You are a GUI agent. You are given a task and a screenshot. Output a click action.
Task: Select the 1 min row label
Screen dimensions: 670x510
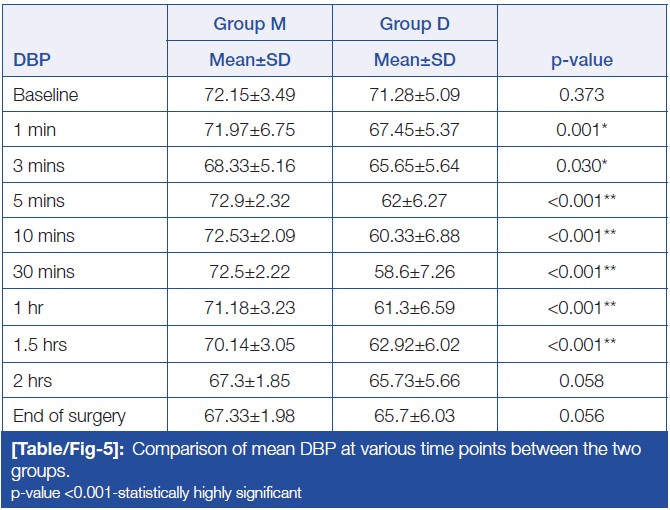point(32,131)
